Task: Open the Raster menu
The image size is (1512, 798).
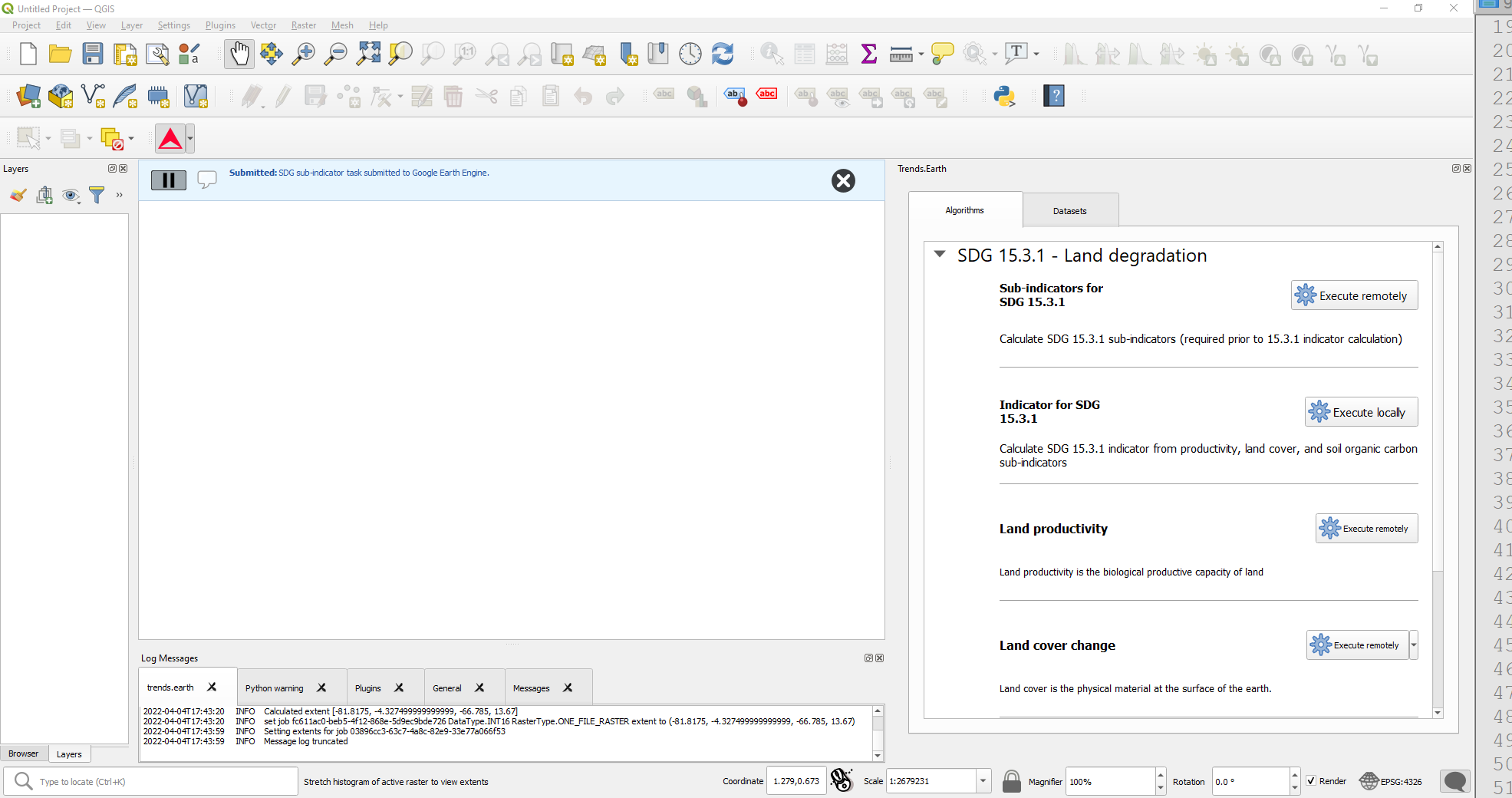Action: pyautogui.click(x=303, y=25)
